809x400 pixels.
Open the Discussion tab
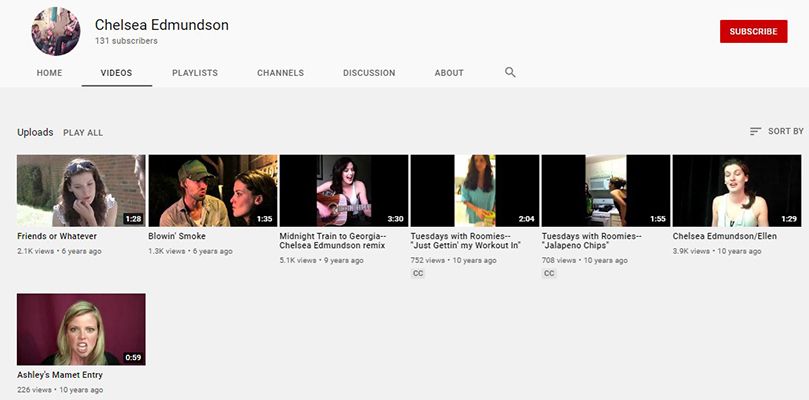[x=369, y=73]
